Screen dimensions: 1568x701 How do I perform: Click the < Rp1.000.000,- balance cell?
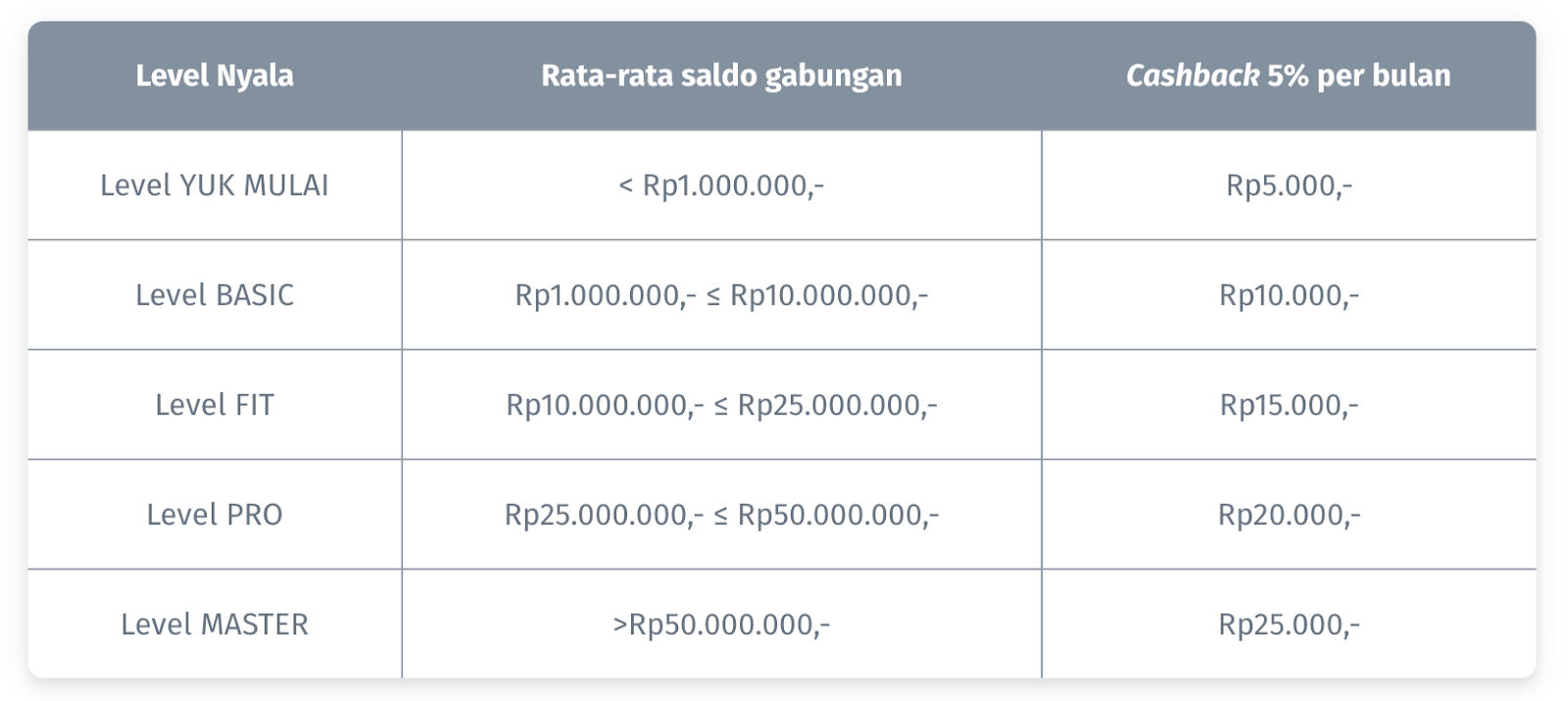click(721, 185)
